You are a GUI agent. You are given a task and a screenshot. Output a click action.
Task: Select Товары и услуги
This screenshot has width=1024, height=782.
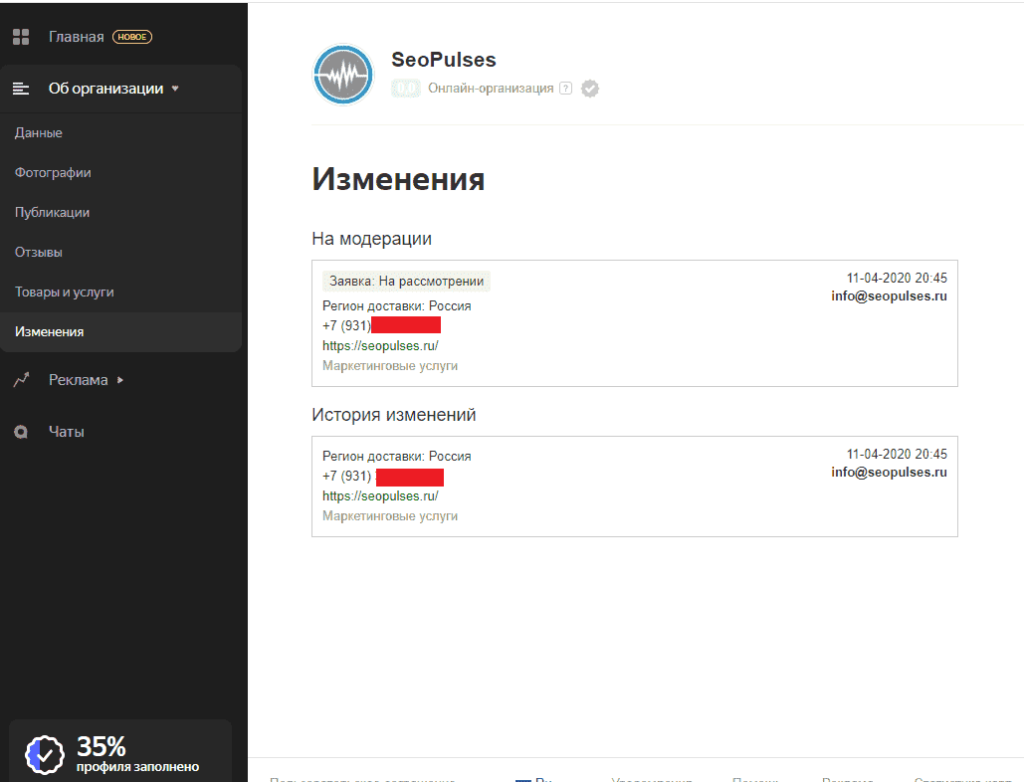tap(64, 292)
